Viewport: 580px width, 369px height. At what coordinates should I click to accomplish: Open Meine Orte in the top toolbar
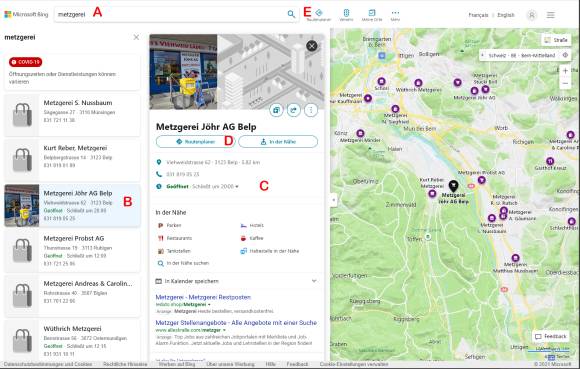pyautogui.click(x=372, y=15)
